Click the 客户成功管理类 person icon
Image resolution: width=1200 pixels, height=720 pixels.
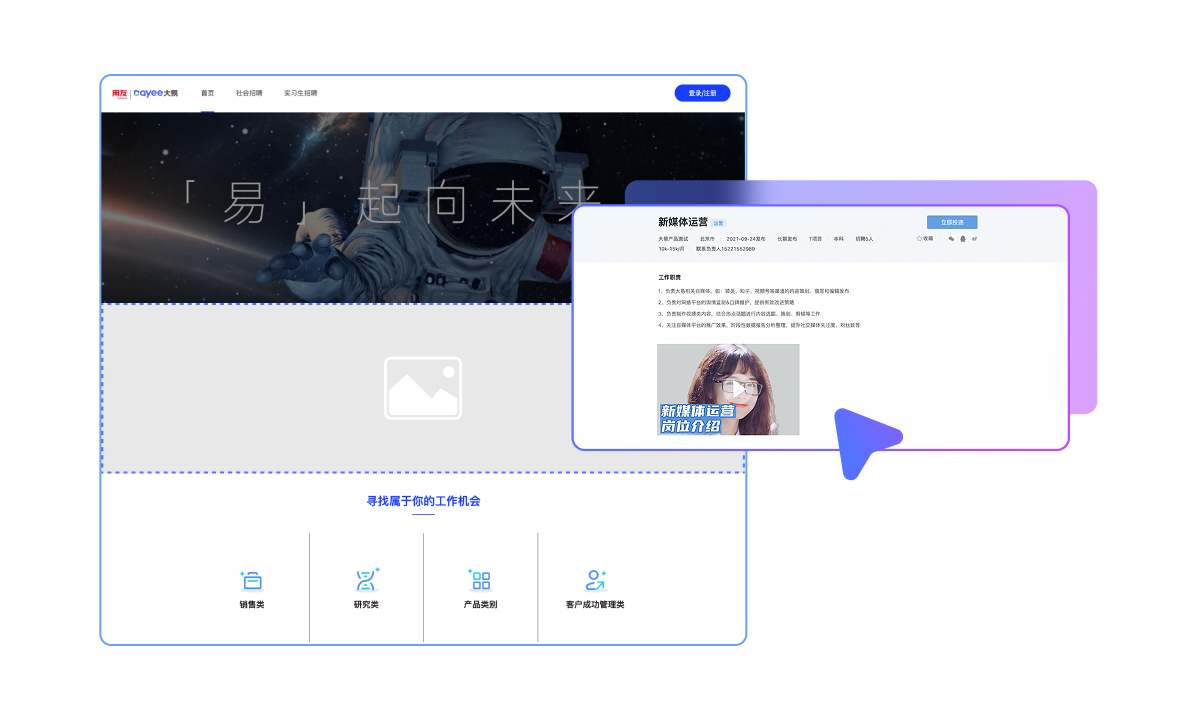click(595, 580)
